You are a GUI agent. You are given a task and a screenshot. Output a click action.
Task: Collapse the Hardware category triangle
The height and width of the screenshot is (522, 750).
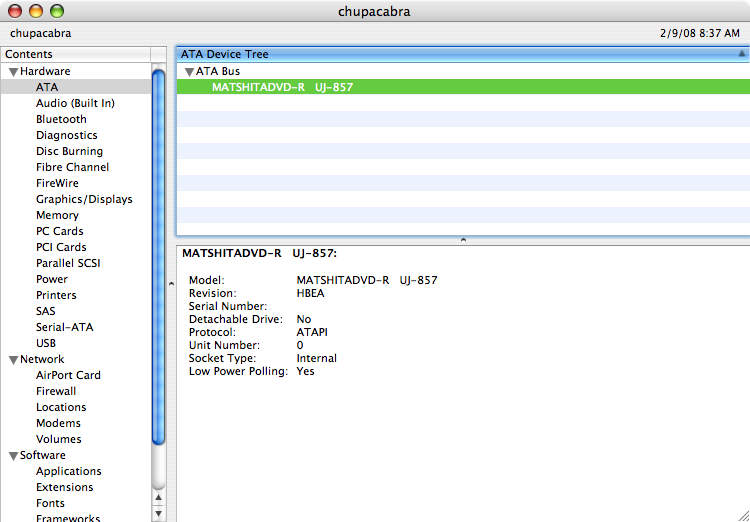(13, 72)
